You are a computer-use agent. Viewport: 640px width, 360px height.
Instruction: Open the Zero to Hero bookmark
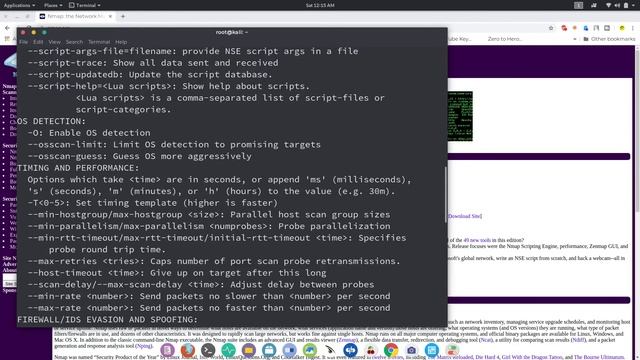coord(504,39)
